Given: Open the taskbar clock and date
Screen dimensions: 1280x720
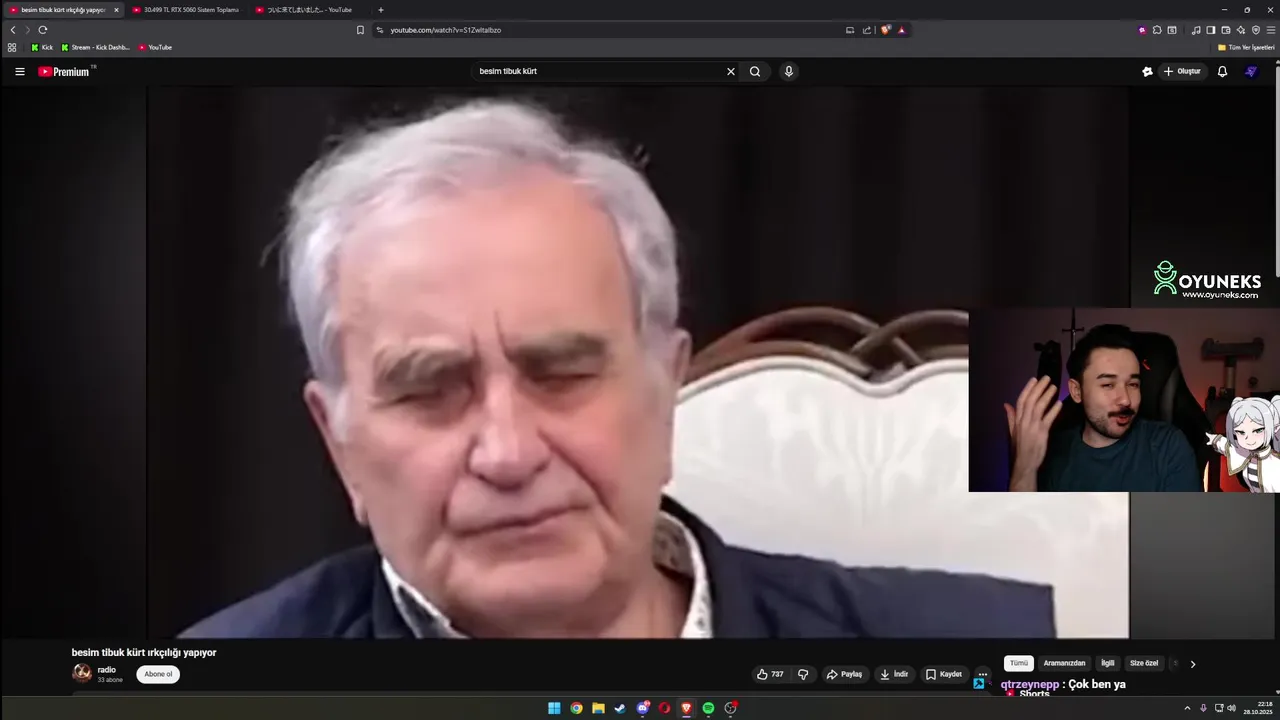Looking at the screenshot, I should [1258, 708].
